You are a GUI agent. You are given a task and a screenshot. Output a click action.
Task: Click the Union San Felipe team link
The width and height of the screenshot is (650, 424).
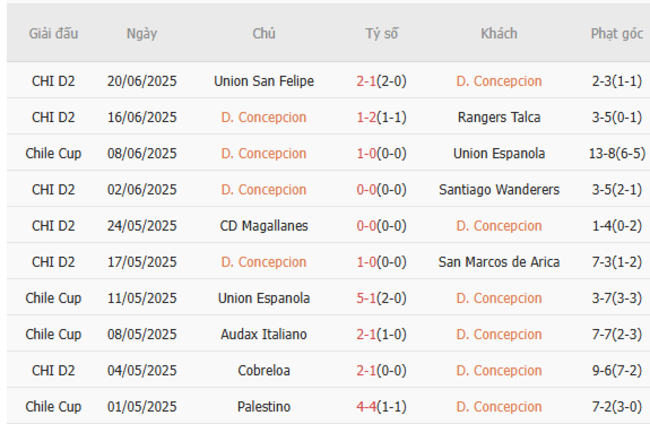(264, 81)
